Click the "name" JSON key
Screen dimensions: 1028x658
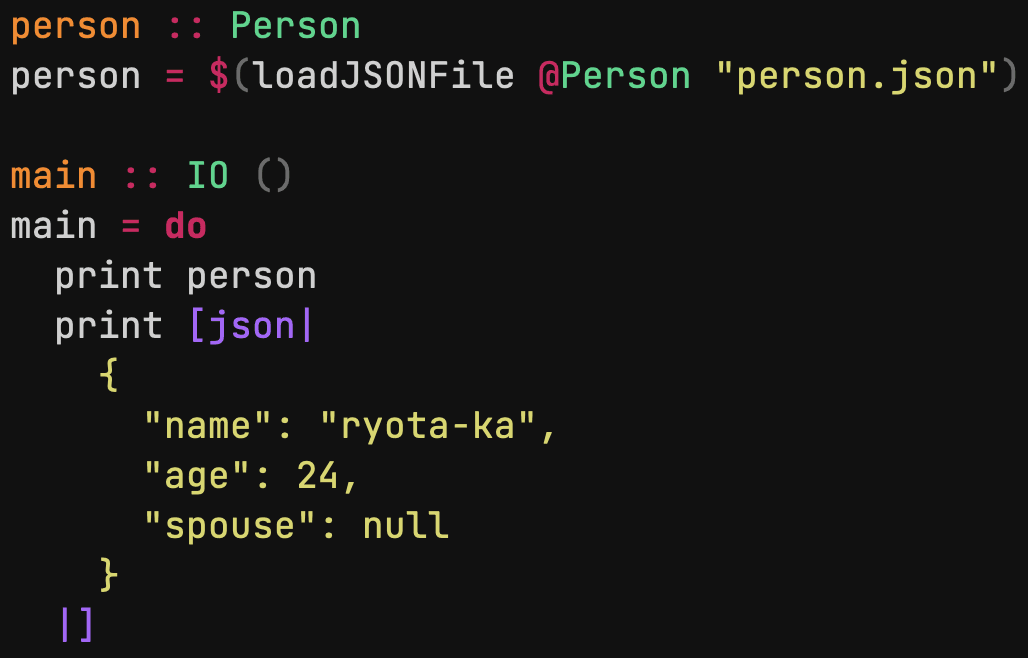[208, 426]
